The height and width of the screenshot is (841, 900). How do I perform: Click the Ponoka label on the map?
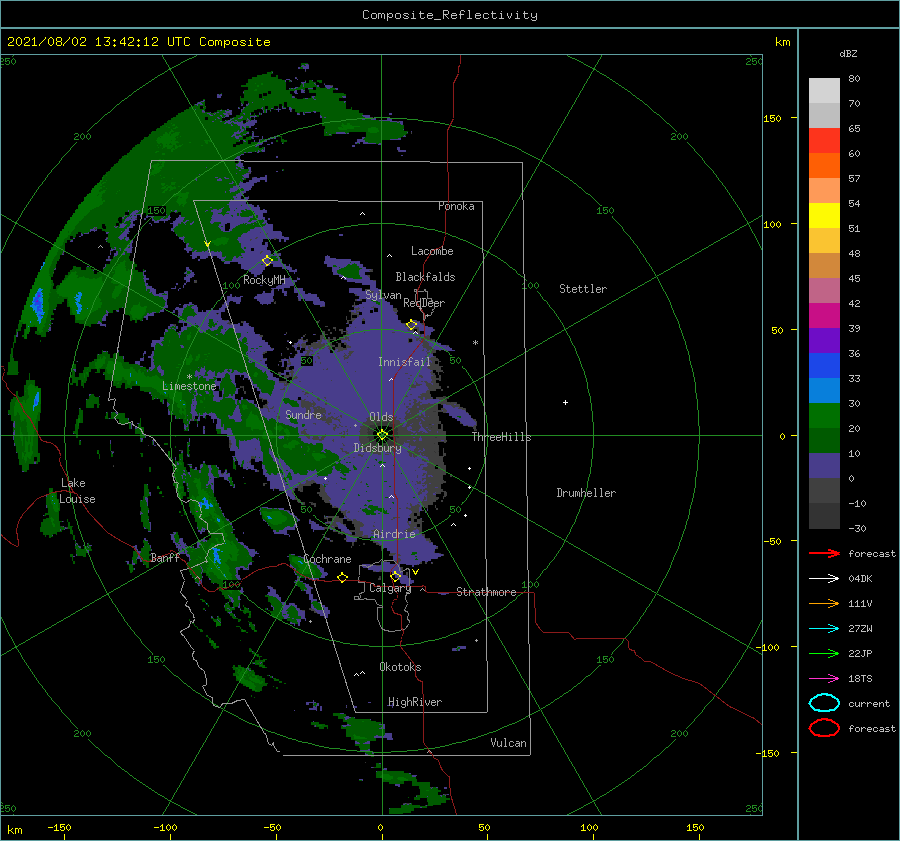[x=456, y=206]
